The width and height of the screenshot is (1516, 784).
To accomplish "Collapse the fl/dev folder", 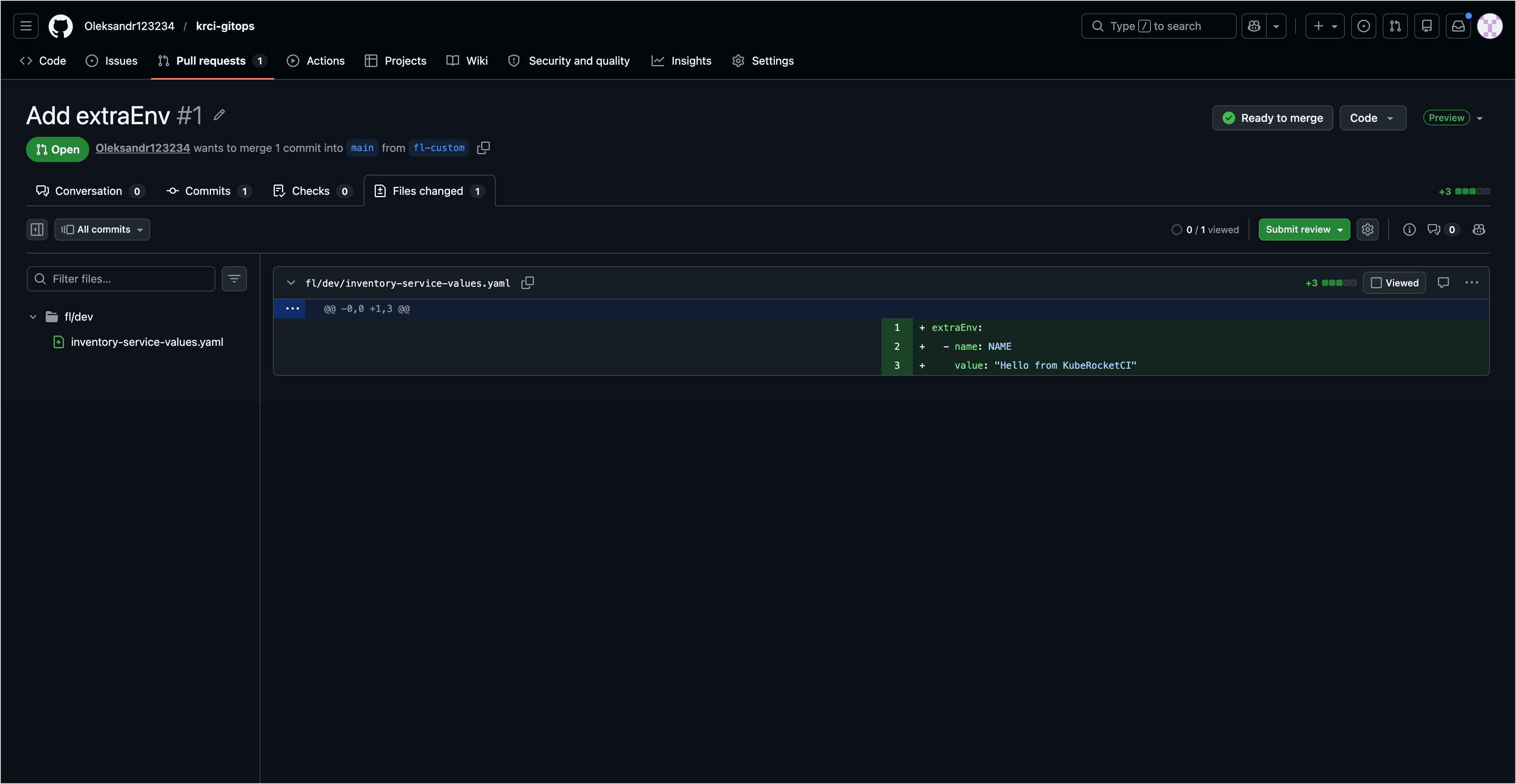I will point(33,317).
